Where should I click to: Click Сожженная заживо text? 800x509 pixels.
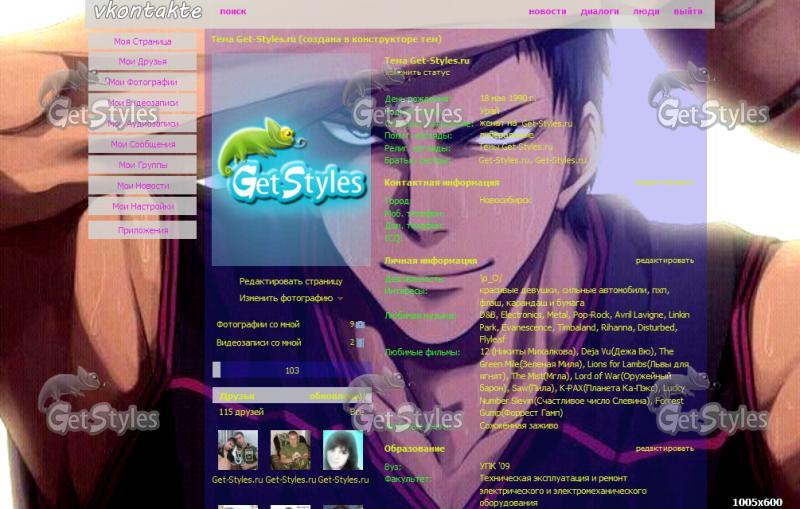pyautogui.click(x=518, y=425)
